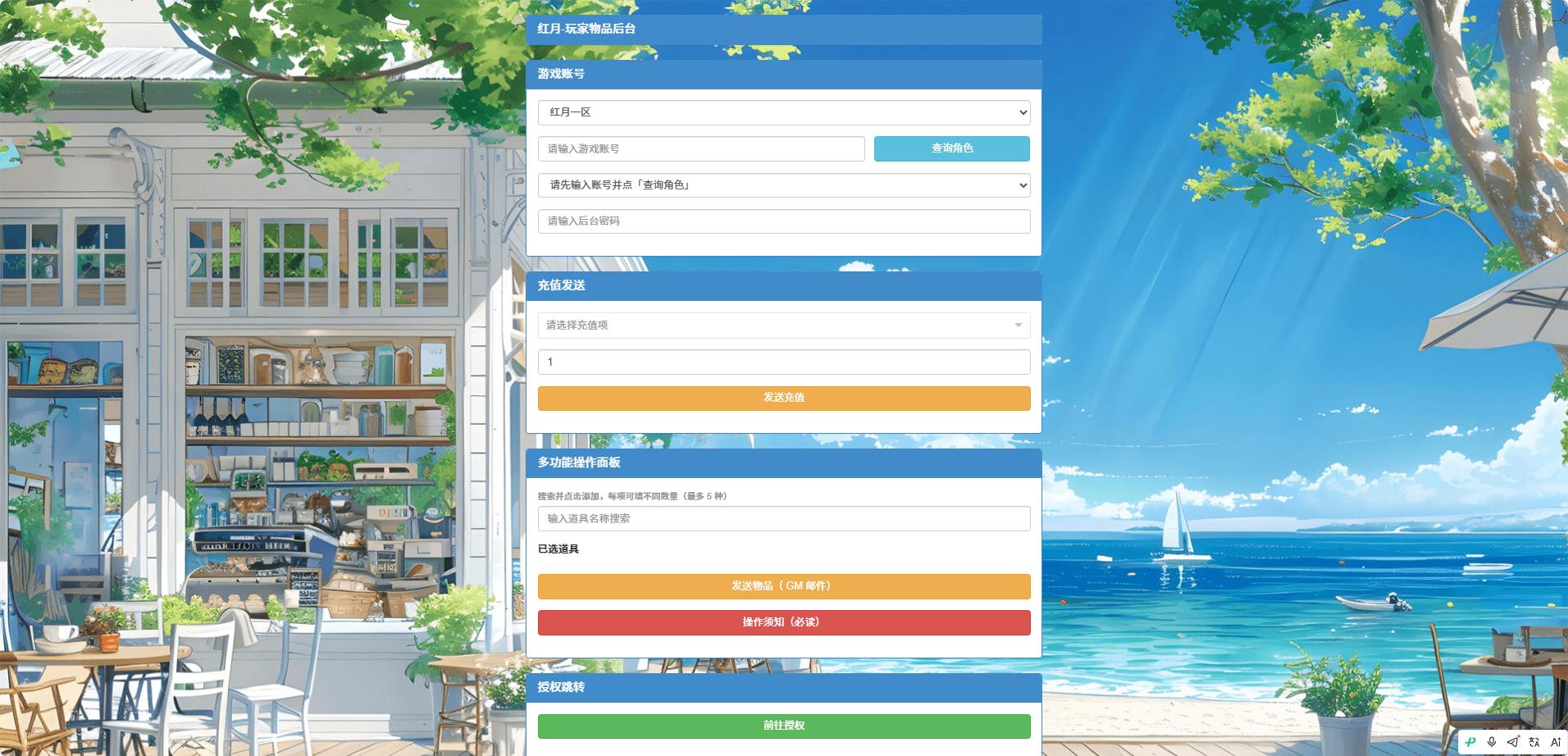
Task: Focus the game account input field
Action: tap(701, 149)
